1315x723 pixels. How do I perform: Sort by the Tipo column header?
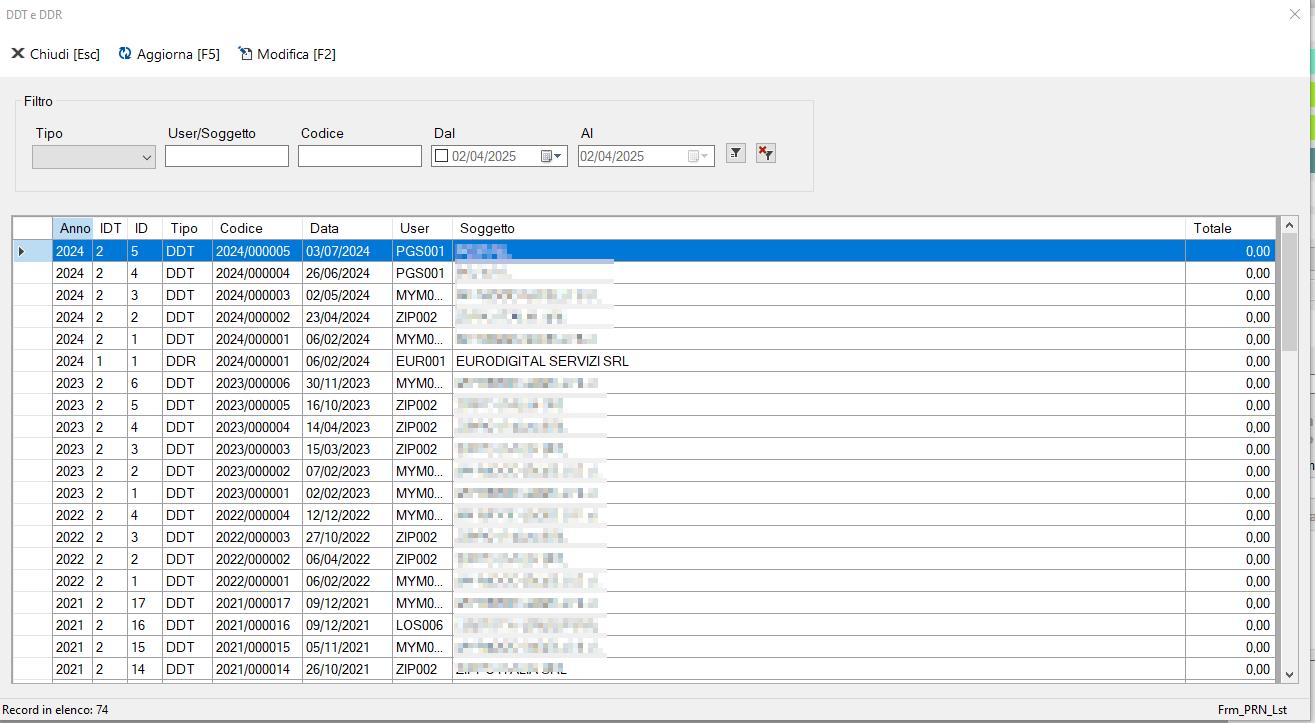click(187, 228)
